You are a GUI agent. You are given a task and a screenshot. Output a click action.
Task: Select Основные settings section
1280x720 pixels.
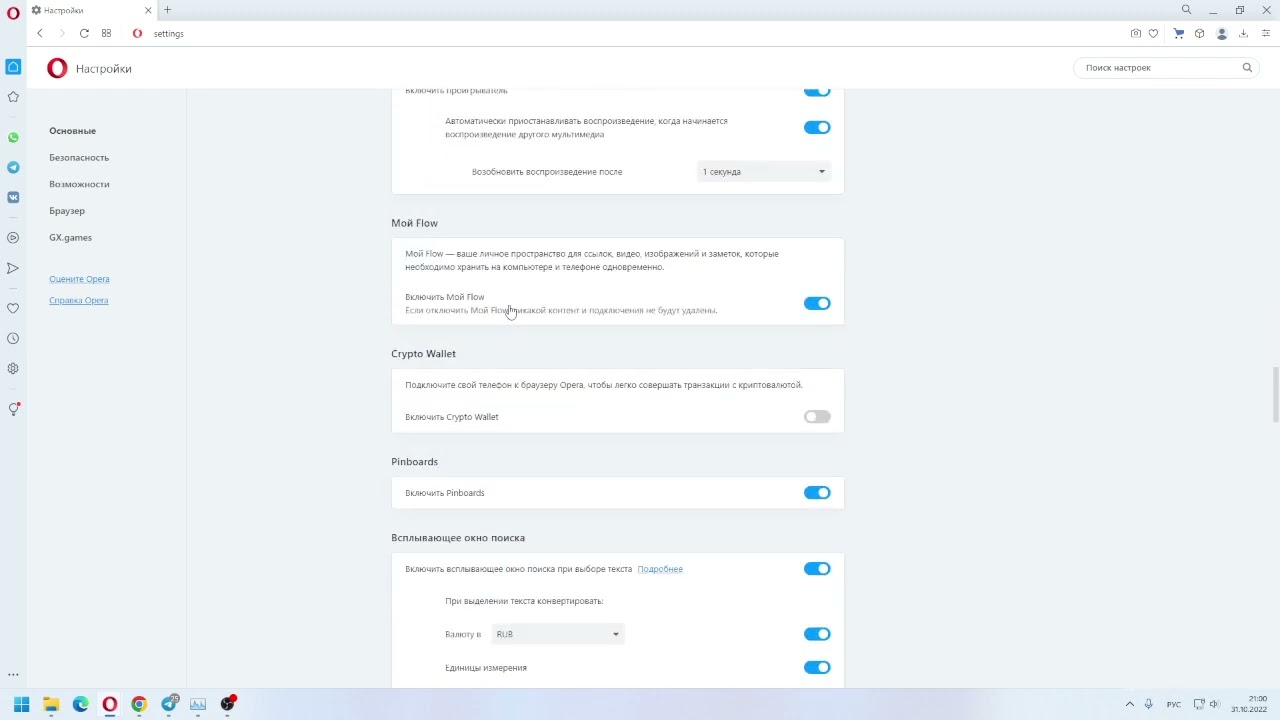point(73,131)
